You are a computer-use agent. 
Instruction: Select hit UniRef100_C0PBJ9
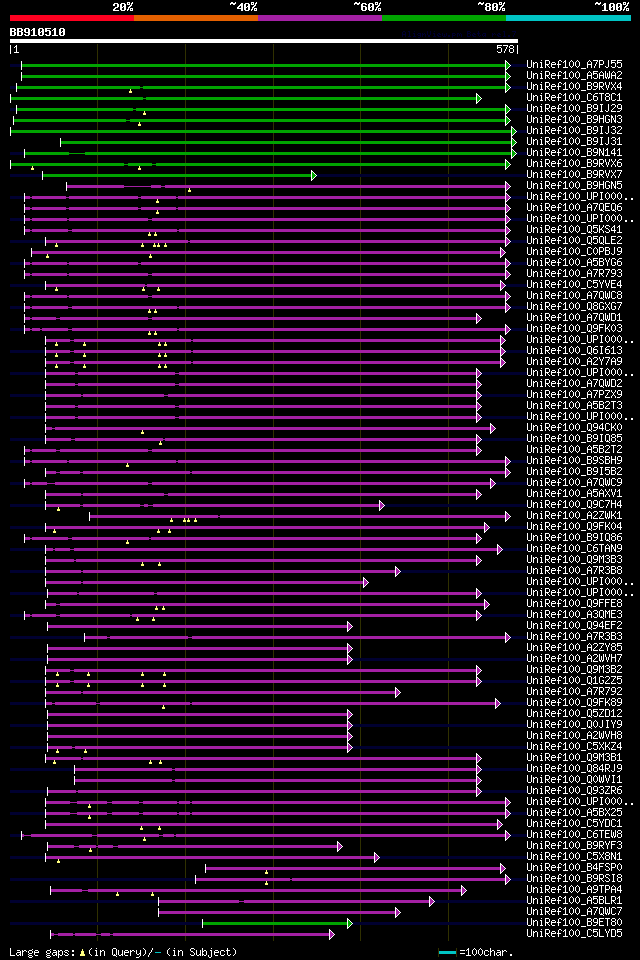pyautogui.click(x=574, y=252)
